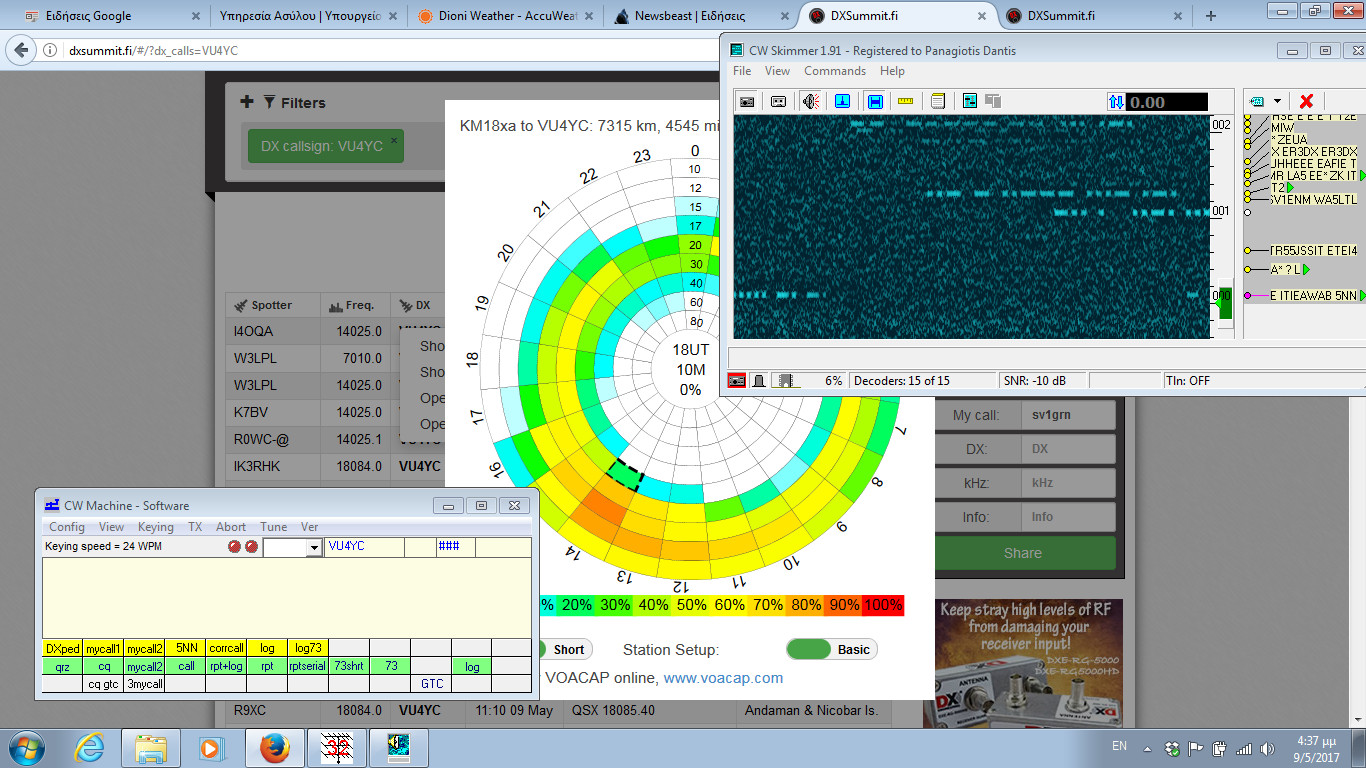Click the 100% red legend swatch
This screenshot has width=1366, height=768.
pos(883,605)
